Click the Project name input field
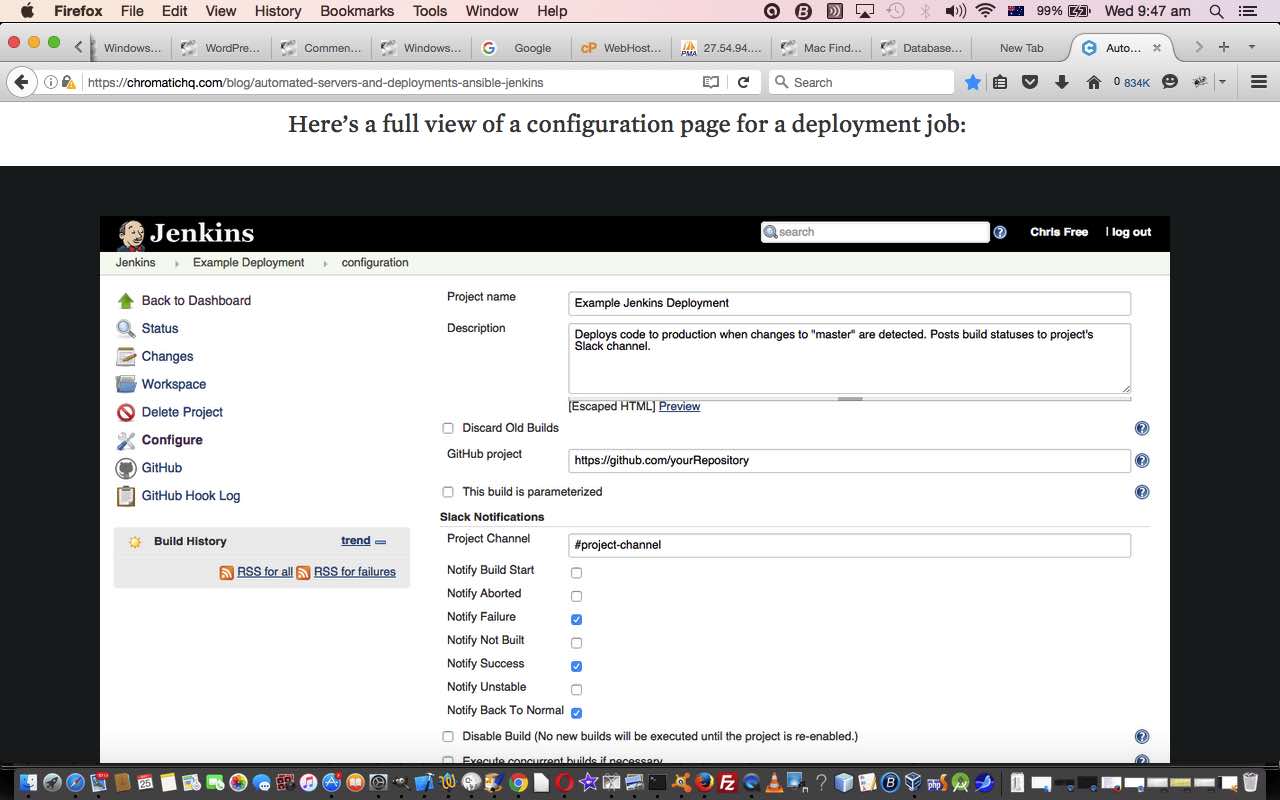 click(x=849, y=303)
